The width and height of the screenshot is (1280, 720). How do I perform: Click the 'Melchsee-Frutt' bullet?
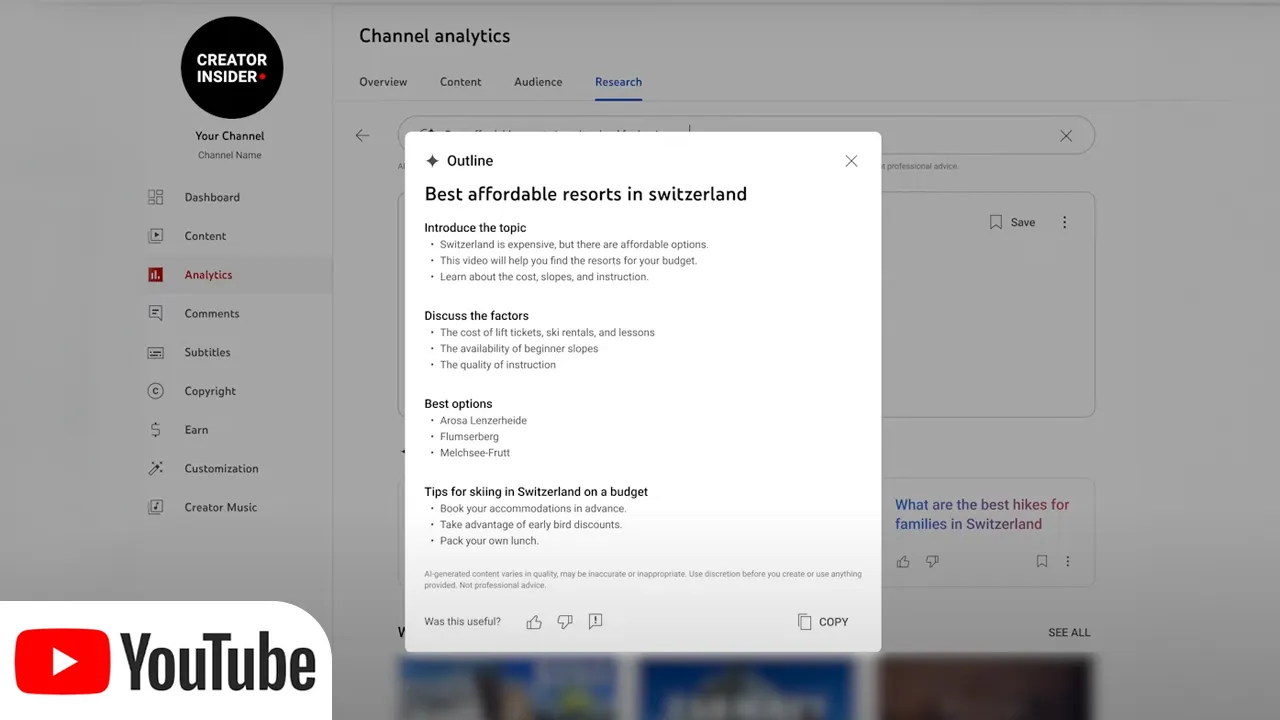(475, 453)
